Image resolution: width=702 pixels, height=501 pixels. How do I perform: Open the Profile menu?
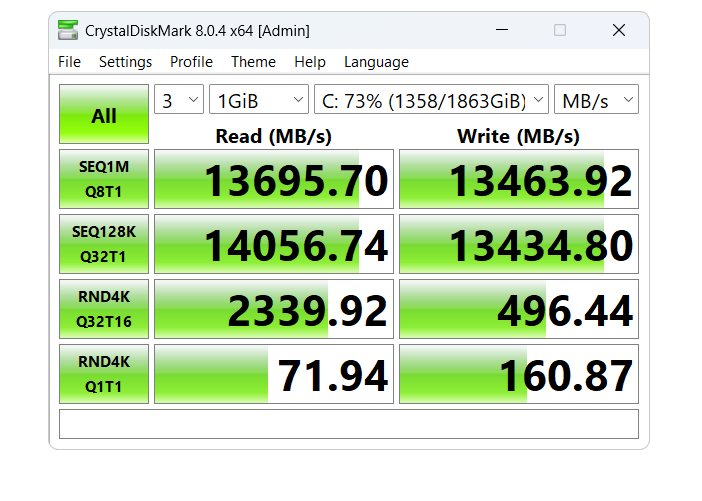tap(191, 62)
